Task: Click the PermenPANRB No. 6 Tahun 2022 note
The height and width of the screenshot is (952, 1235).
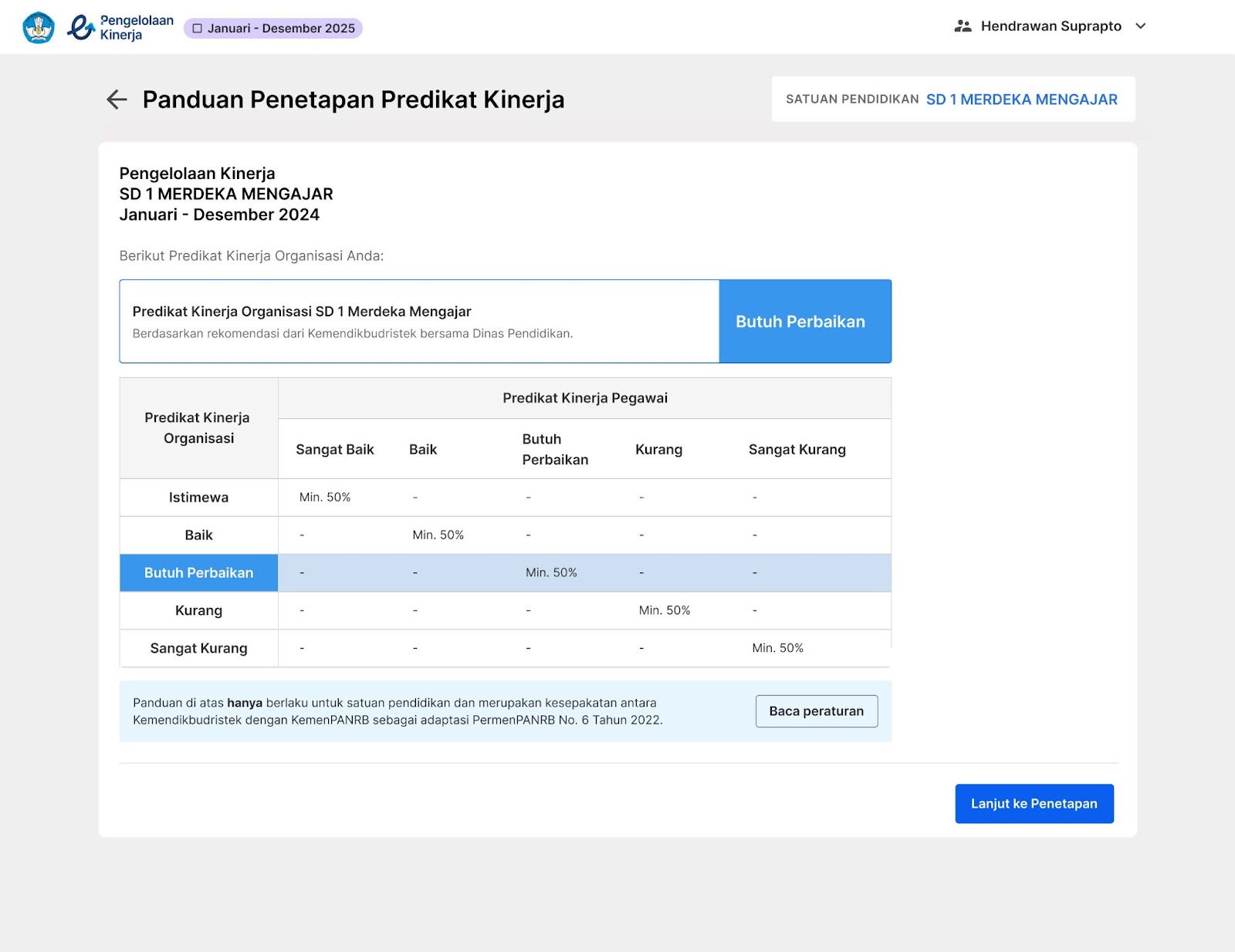Action: coord(398,712)
